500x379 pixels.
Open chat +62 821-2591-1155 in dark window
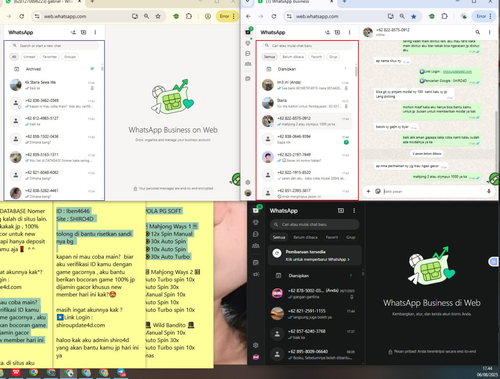coord(315,314)
